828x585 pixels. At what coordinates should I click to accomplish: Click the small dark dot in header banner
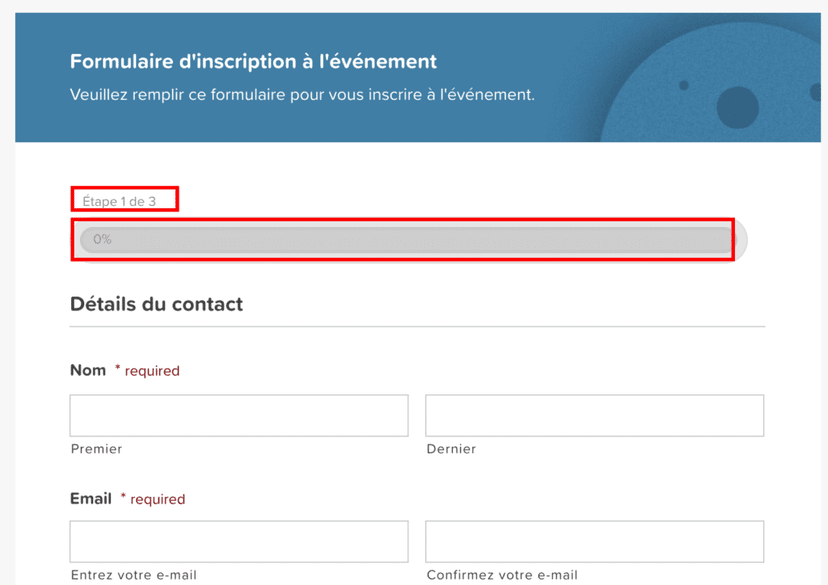(x=684, y=86)
